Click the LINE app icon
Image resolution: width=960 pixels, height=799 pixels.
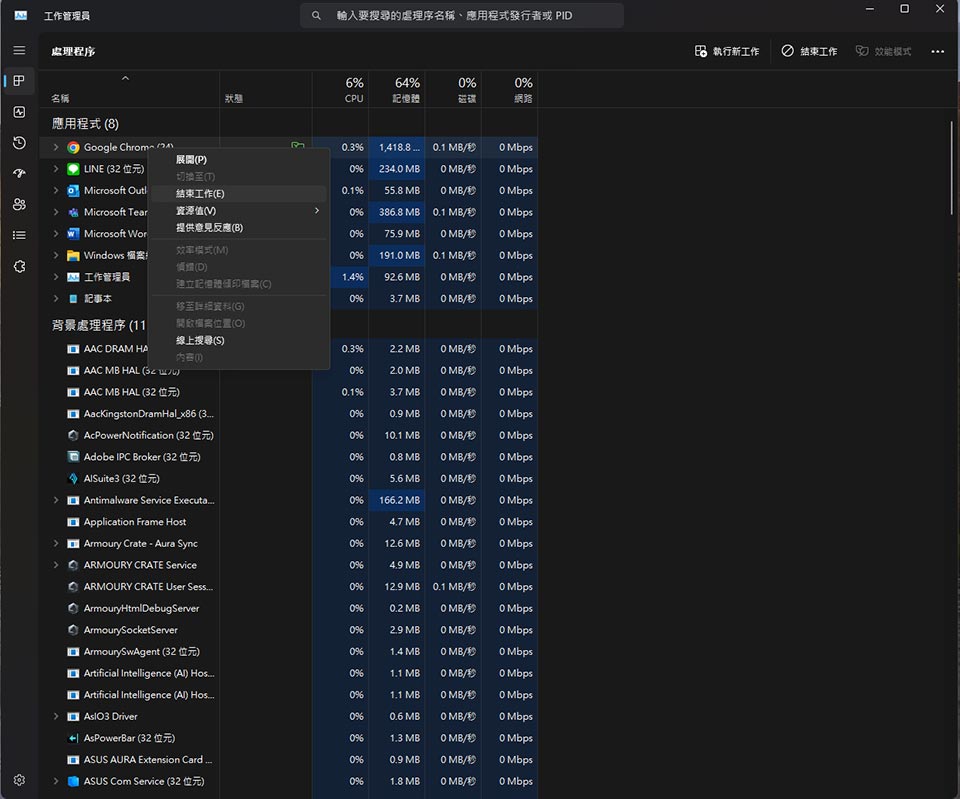tap(73, 169)
